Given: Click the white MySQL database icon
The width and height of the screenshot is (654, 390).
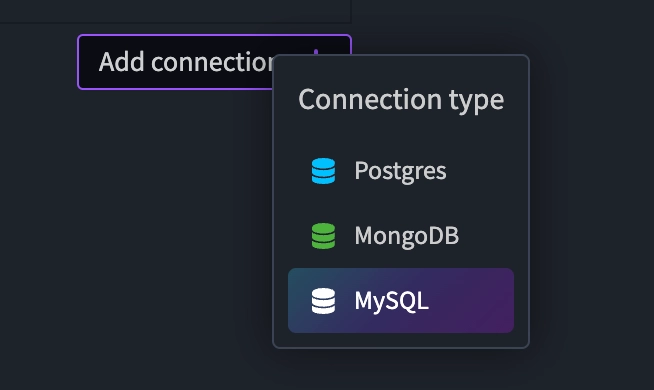Looking at the screenshot, I should pyautogui.click(x=323, y=301).
